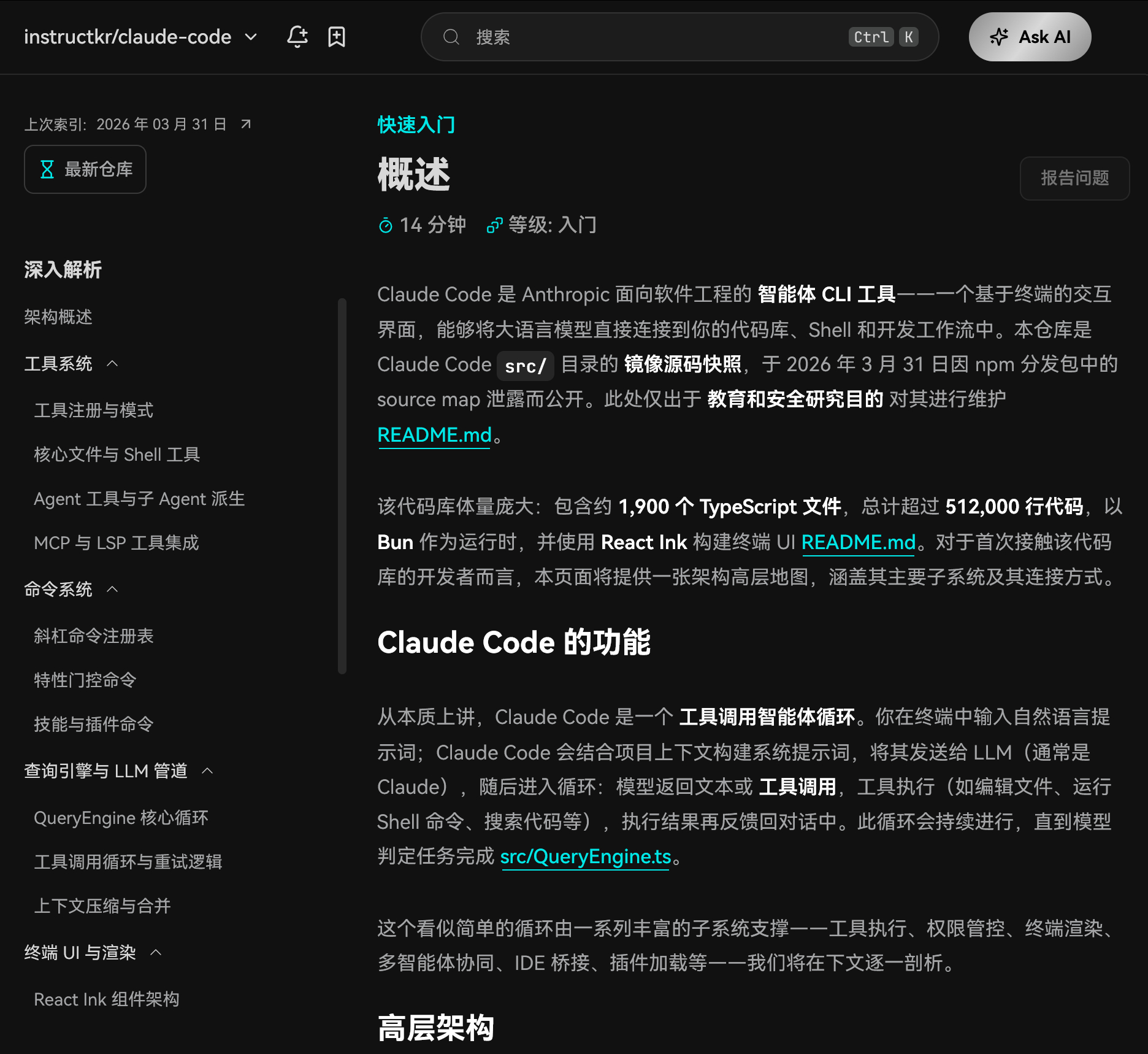
Task: Collapse the 终端 UI 与渲染 section
Action: 156,952
